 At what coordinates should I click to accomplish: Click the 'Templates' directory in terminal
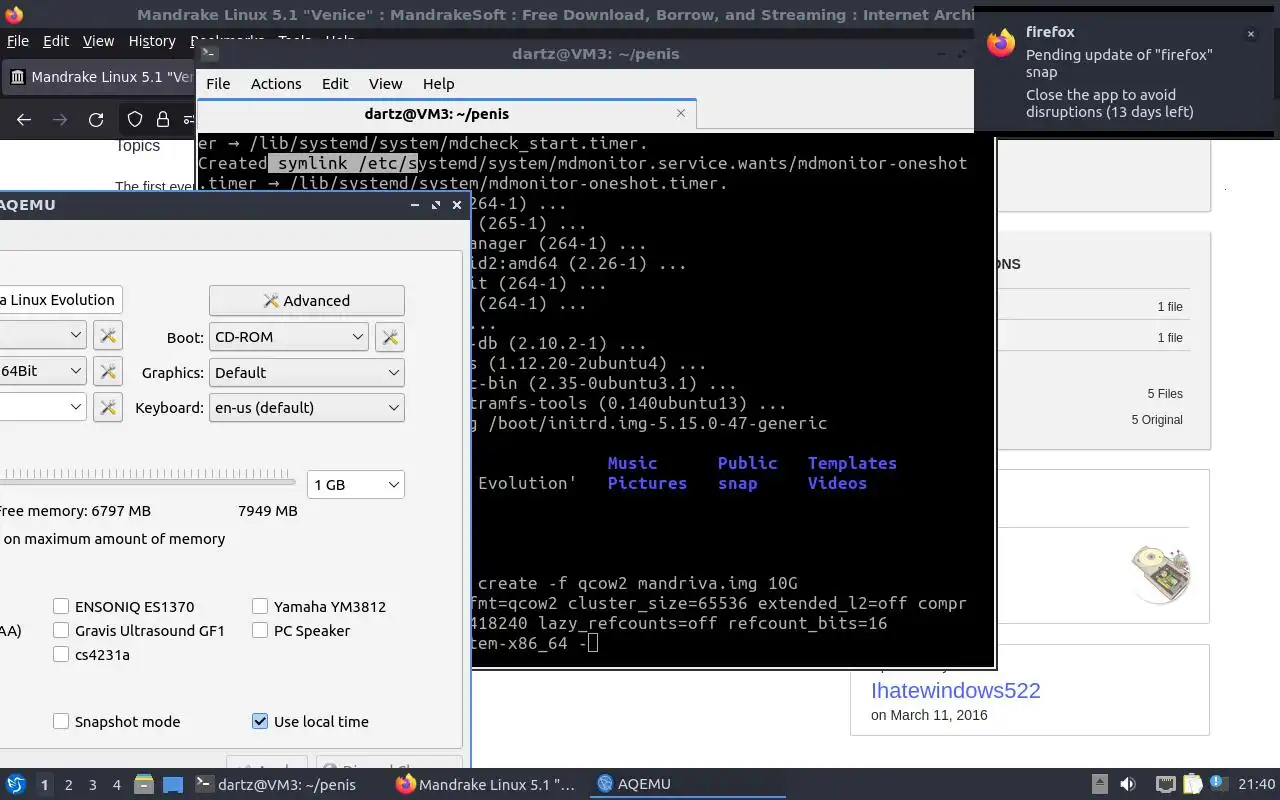tap(852, 463)
